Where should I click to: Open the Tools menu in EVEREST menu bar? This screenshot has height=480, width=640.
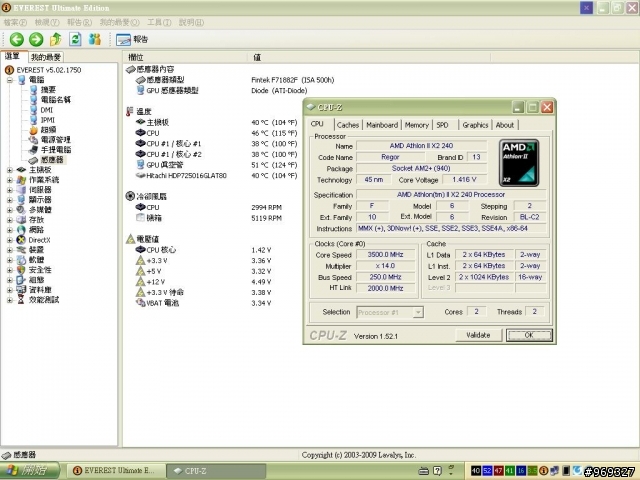point(159,22)
